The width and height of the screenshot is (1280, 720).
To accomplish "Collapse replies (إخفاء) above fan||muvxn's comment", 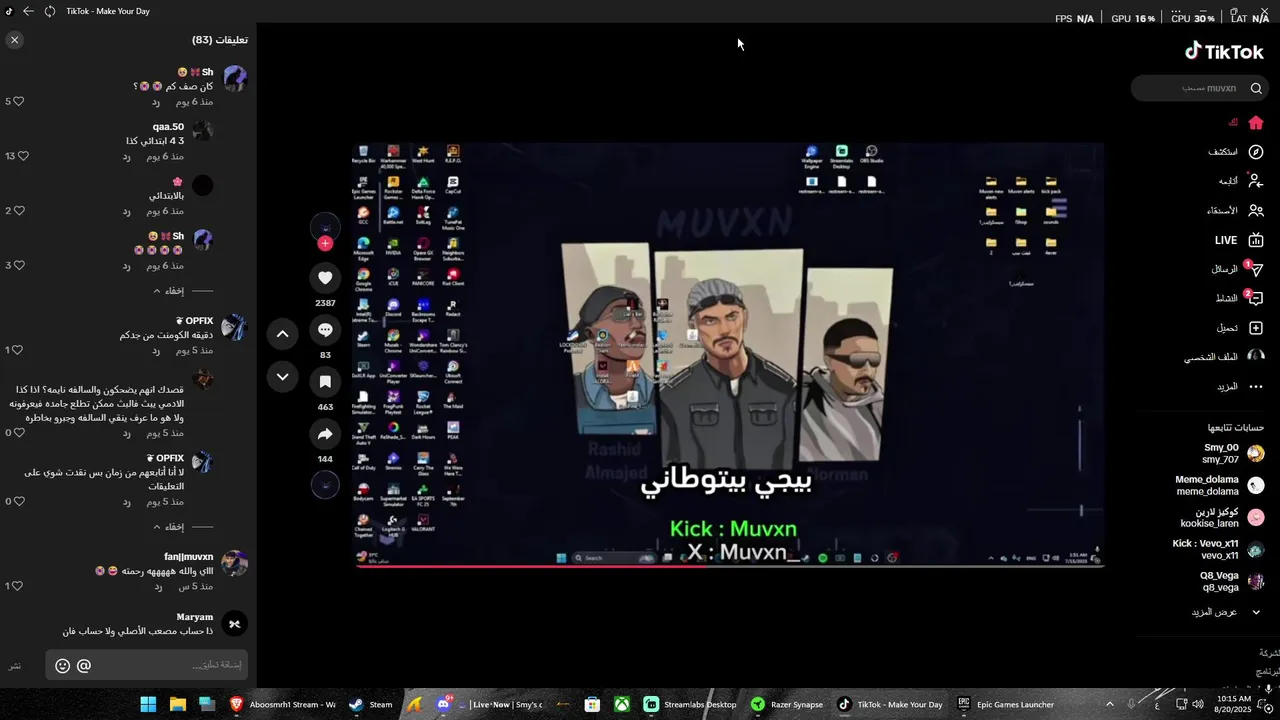I will pyautogui.click(x=168, y=527).
